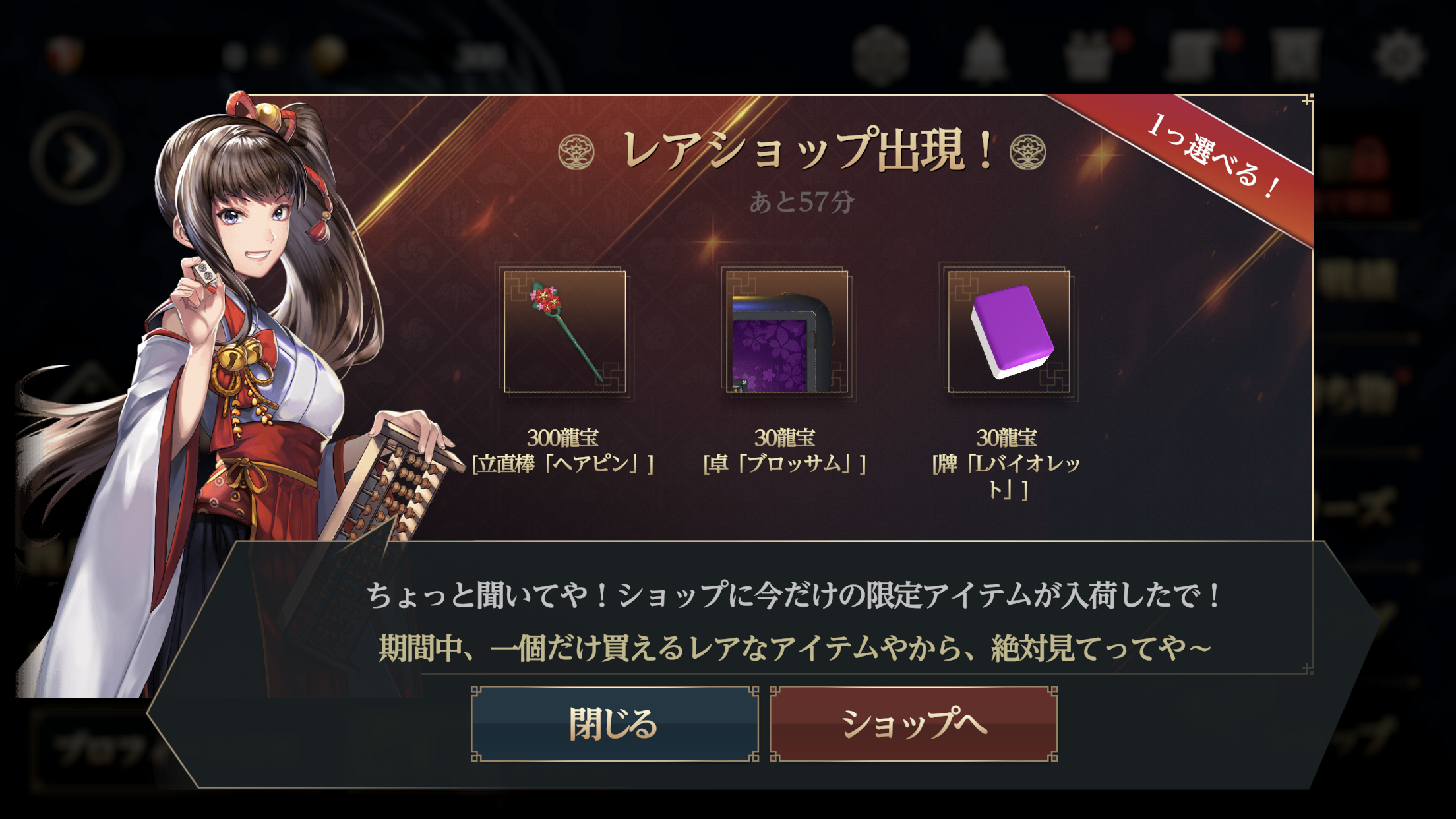Click the blurred round emblem icon top bar
The image size is (1456, 819).
point(882,56)
